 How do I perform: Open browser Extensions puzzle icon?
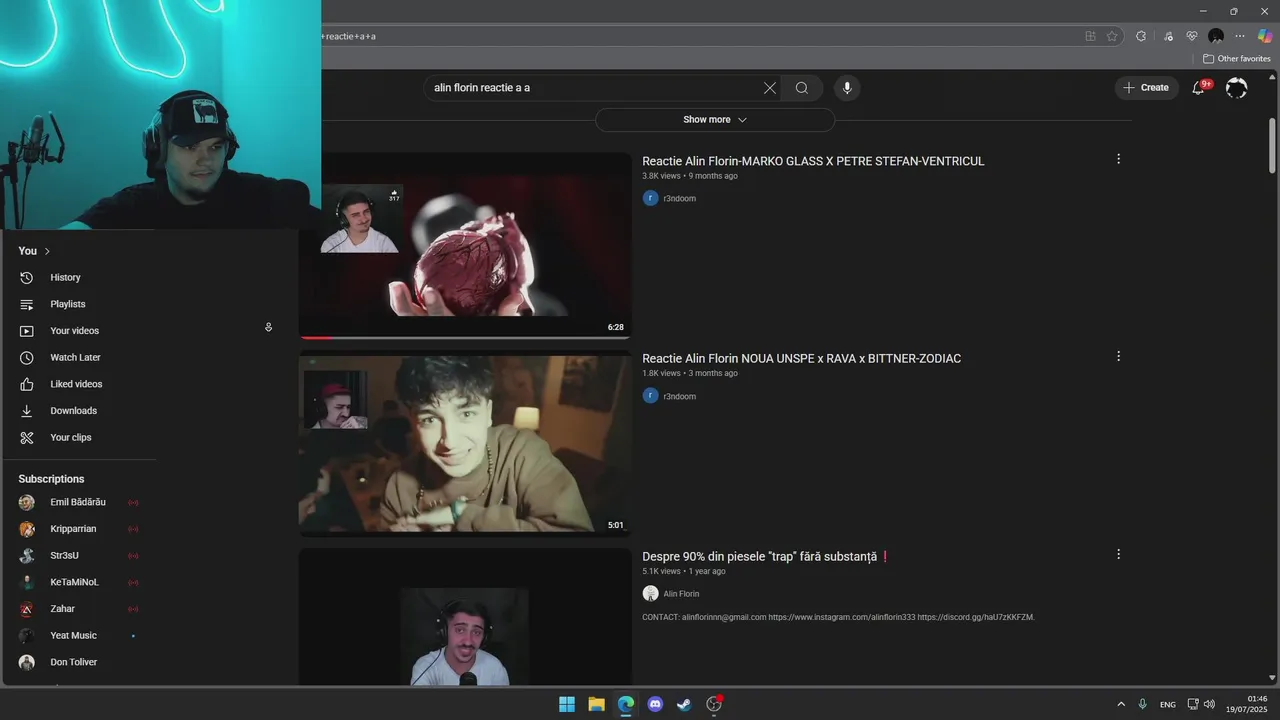click(x=1141, y=36)
